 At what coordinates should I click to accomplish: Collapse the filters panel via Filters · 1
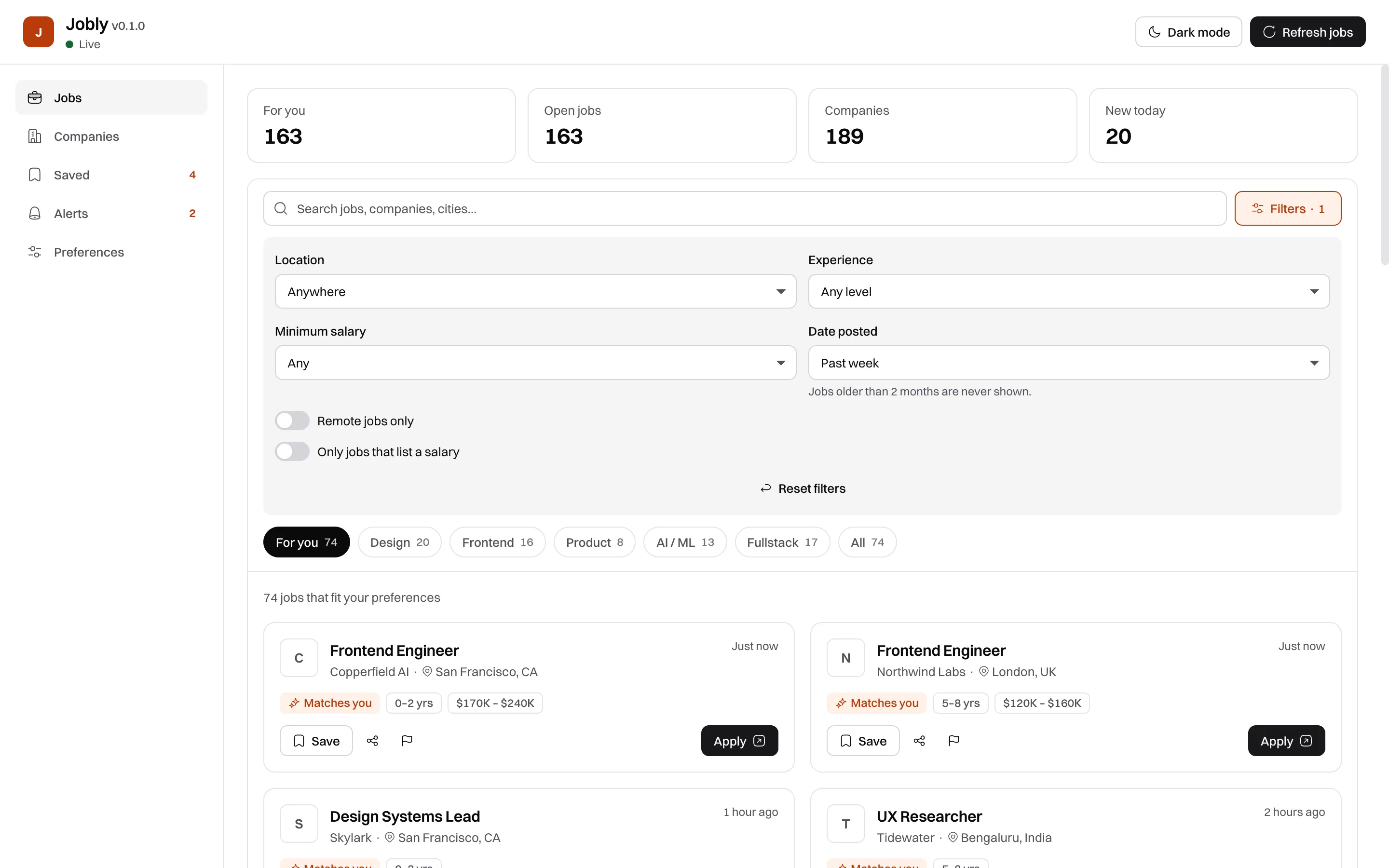1288,208
